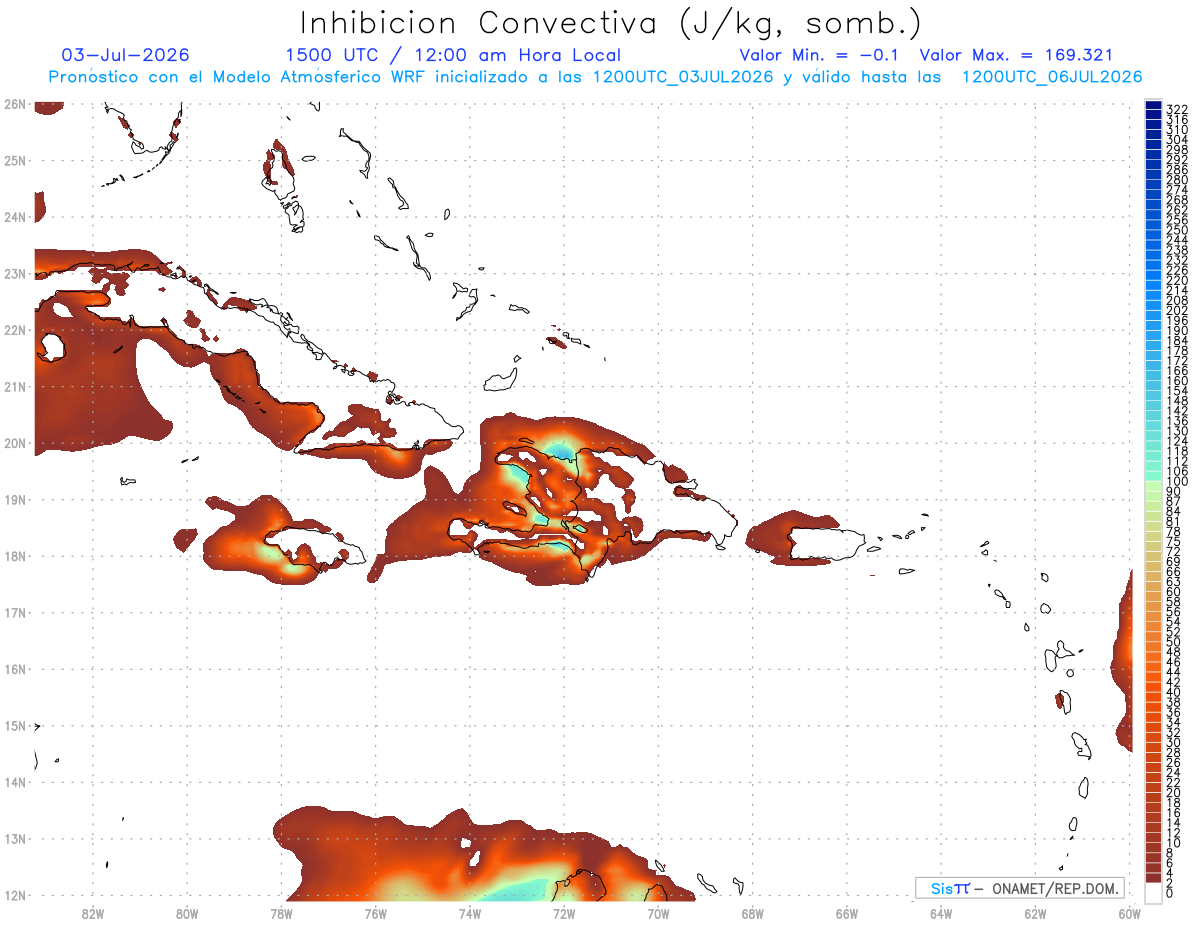Click the '72W' longitude label
This screenshot has width=1200, height=927.
563,912
